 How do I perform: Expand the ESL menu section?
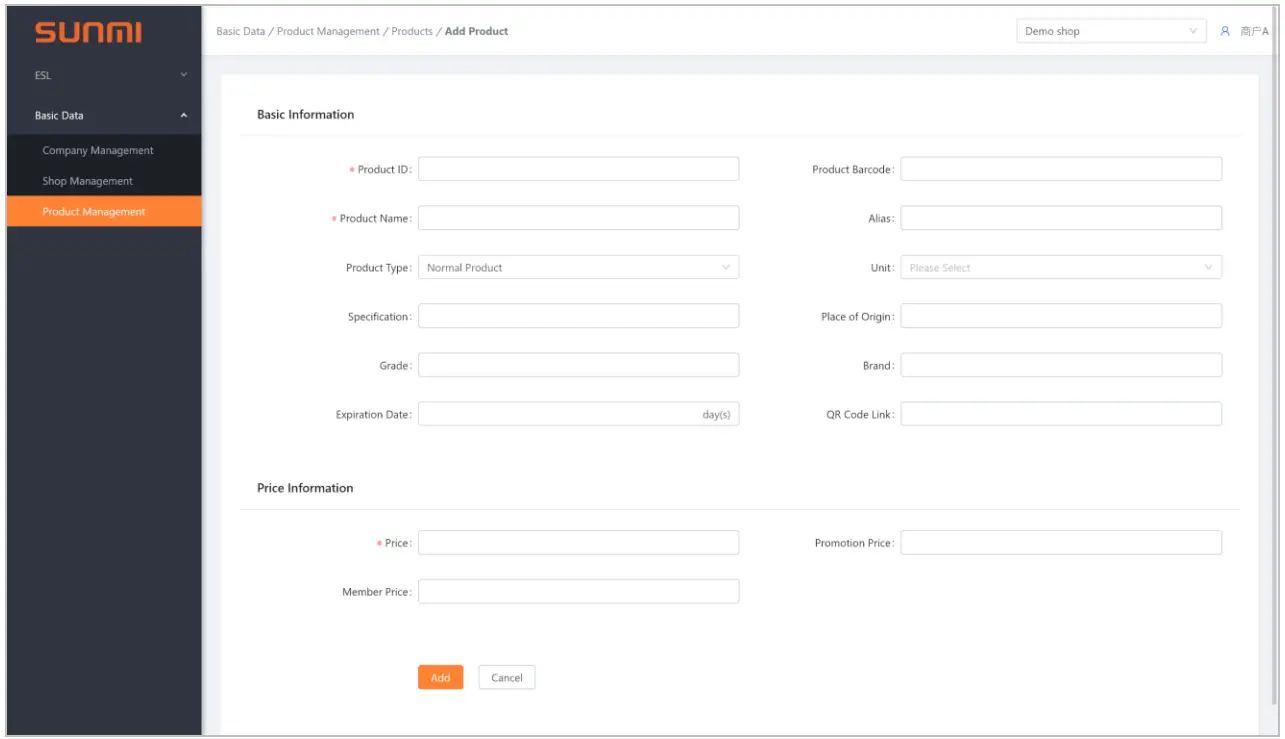(104, 75)
